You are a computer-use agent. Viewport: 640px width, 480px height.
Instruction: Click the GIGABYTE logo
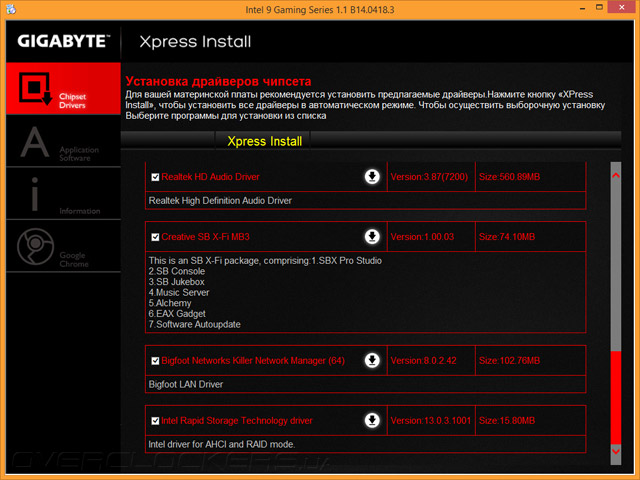tap(64, 41)
